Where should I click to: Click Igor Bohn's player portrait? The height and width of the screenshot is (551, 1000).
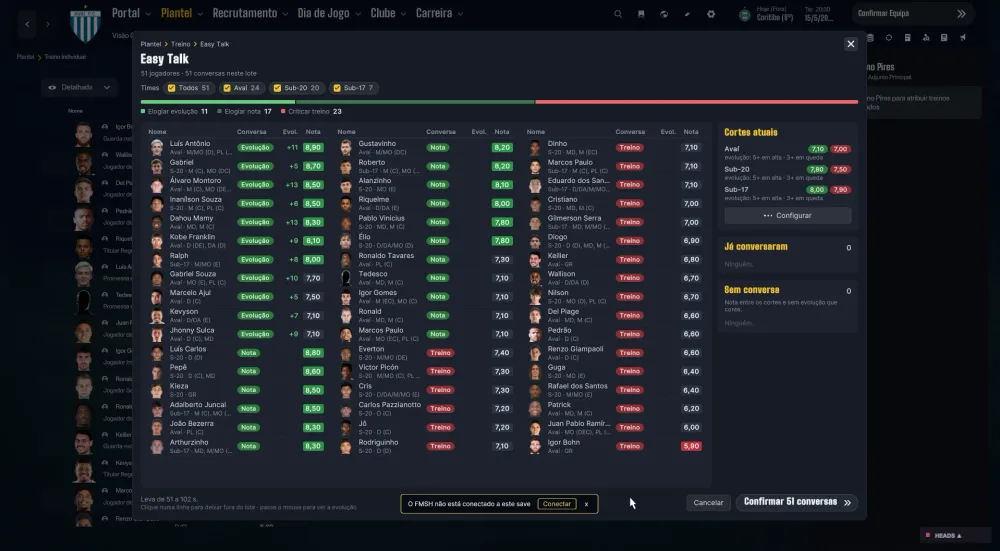pyautogui.click(x=535, y=446)
